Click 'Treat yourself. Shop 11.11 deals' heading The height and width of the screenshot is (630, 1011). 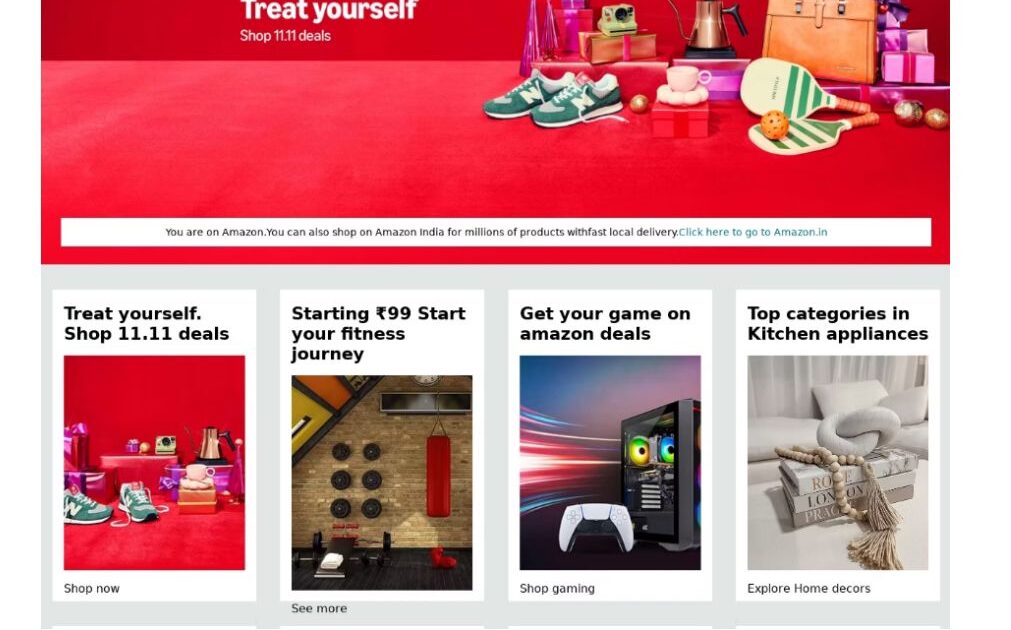pyautogui.click(x=146, y=324)
